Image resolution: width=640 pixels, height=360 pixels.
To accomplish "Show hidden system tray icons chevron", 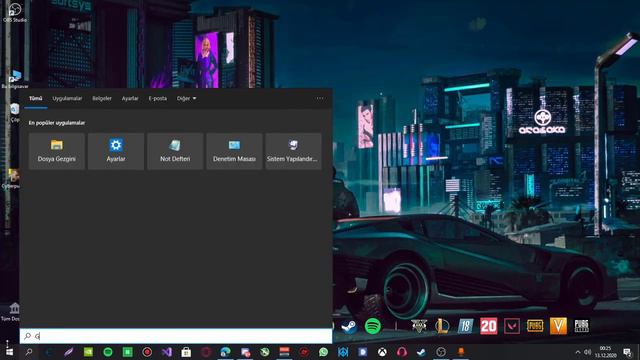I will pyautogui.click(x=578, y=352).
